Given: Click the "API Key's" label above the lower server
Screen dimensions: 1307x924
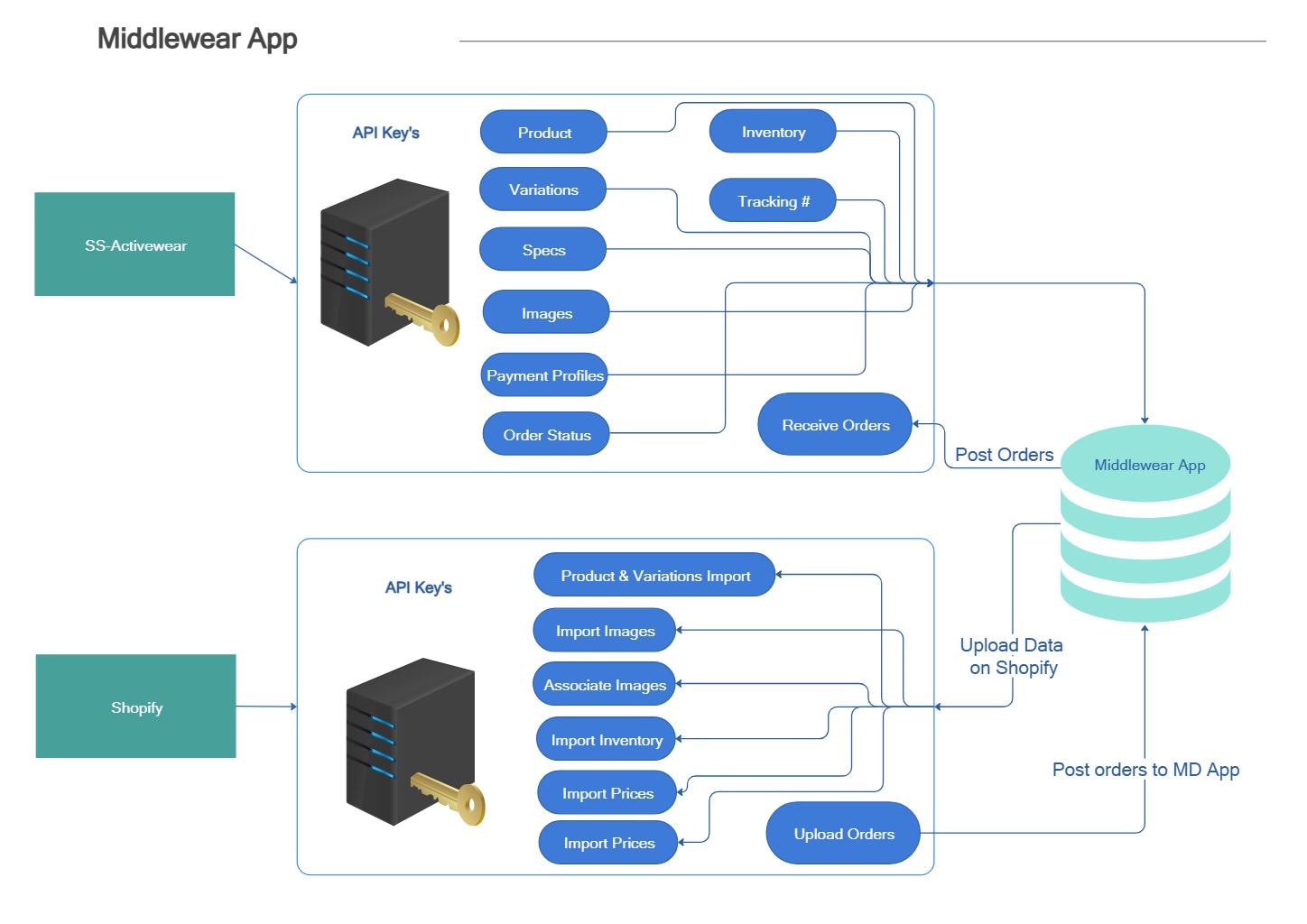Looking at the screenshot, I should click(x=418, y=587).
